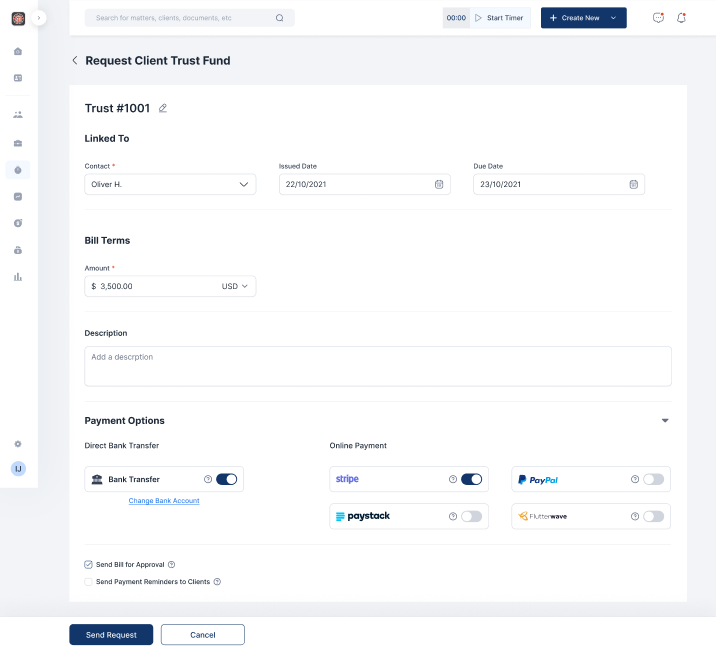Click the edit pencil next to Trust #1001
This screenshot has width=716, height=646.
pyautogui.click(x=163, y=108)
